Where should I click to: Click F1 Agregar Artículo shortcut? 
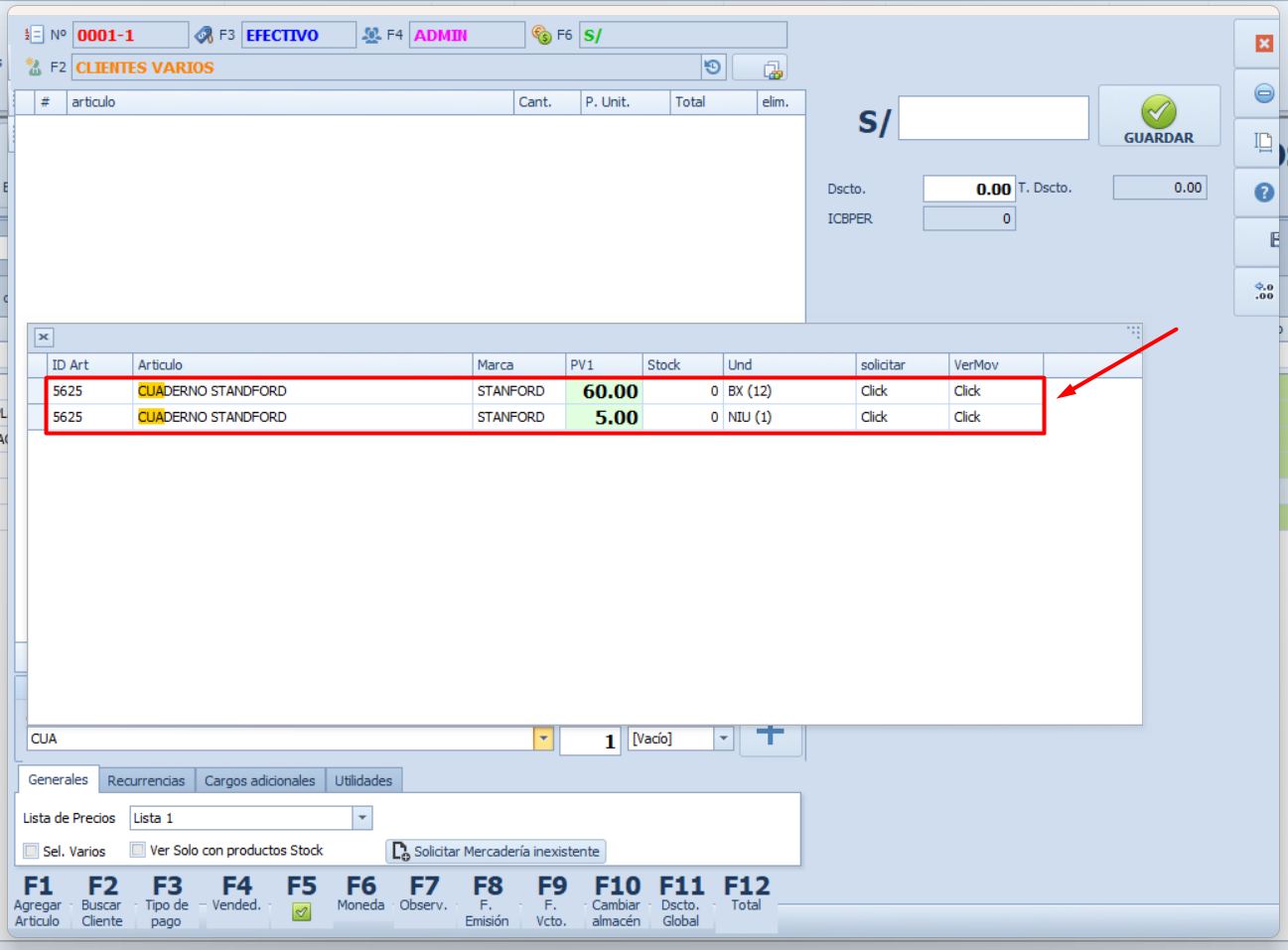point(38,900)
